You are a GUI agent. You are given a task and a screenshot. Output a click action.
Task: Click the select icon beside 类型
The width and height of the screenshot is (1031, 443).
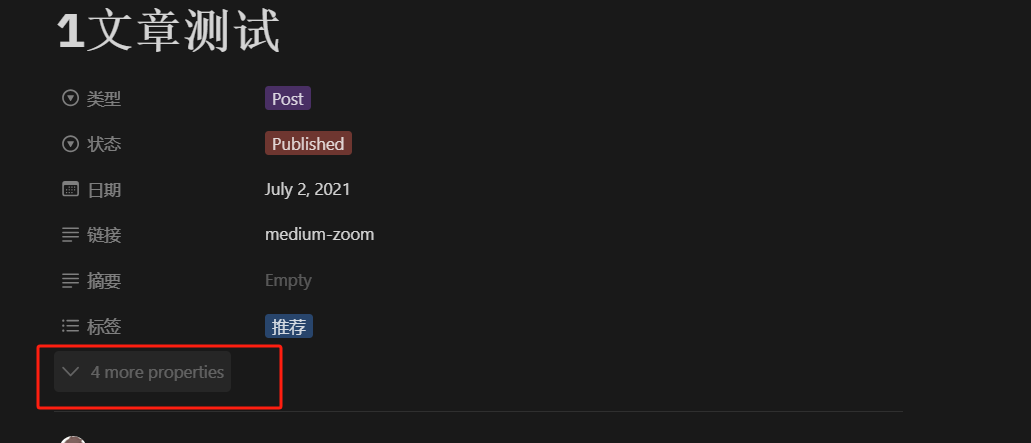(70, 99)
